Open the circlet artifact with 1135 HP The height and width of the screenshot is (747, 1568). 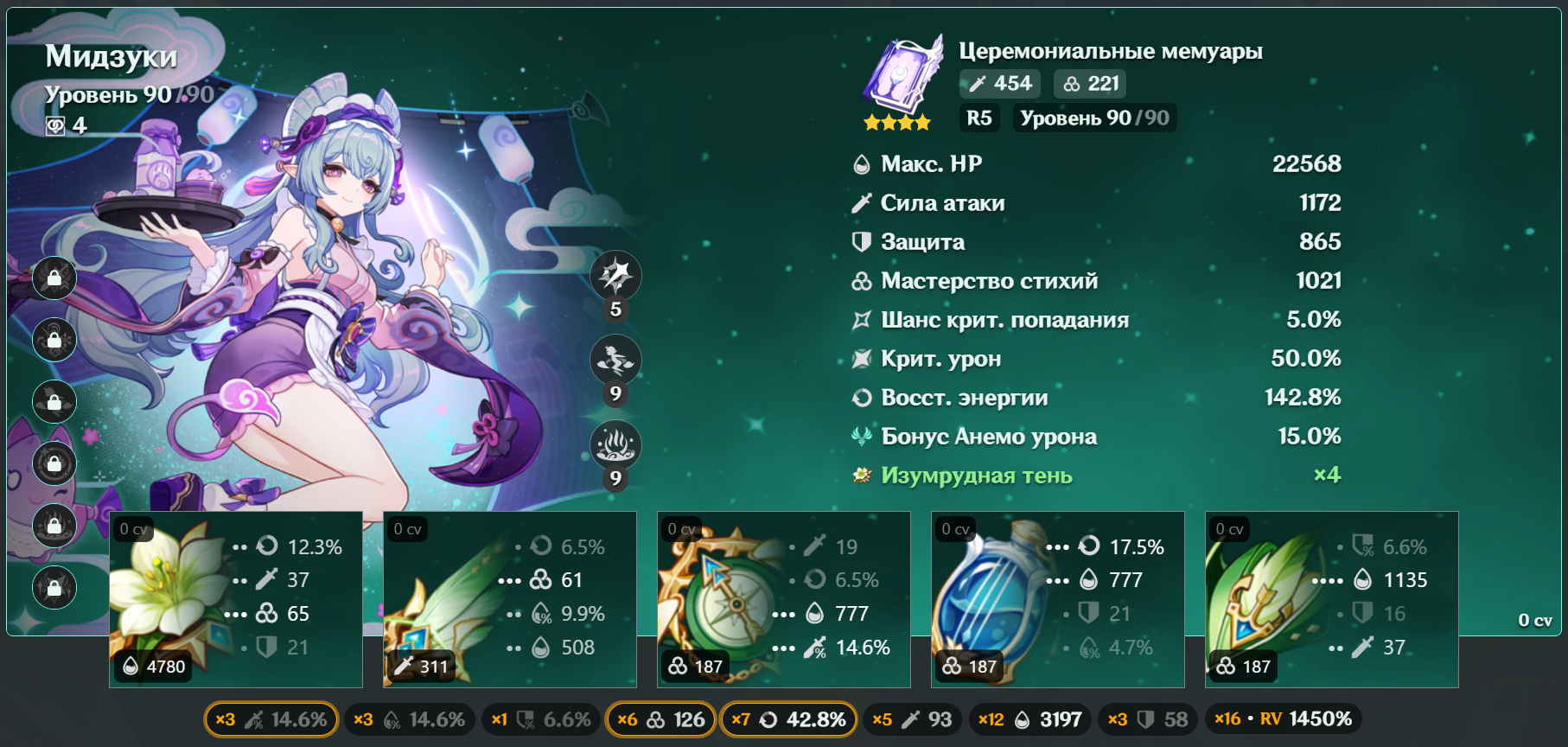pyautogui.click(x=1332, y=599)
